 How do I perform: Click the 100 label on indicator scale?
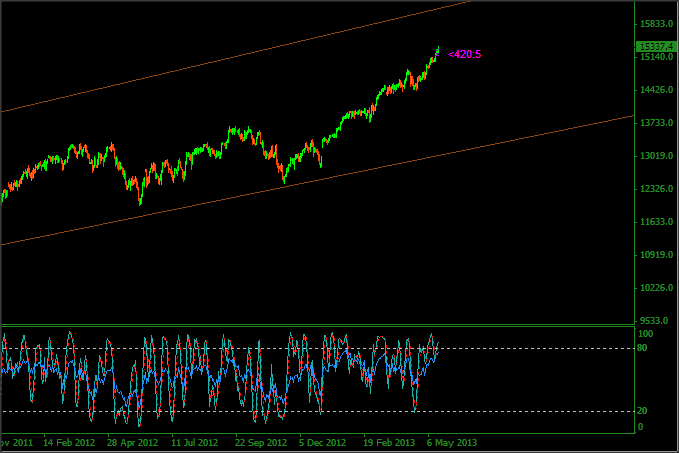click(x=646, y=333)
